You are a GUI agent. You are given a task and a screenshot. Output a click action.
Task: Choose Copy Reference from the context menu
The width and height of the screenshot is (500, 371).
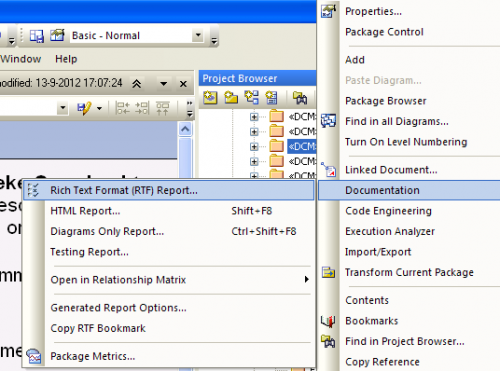tap(409, 362)
